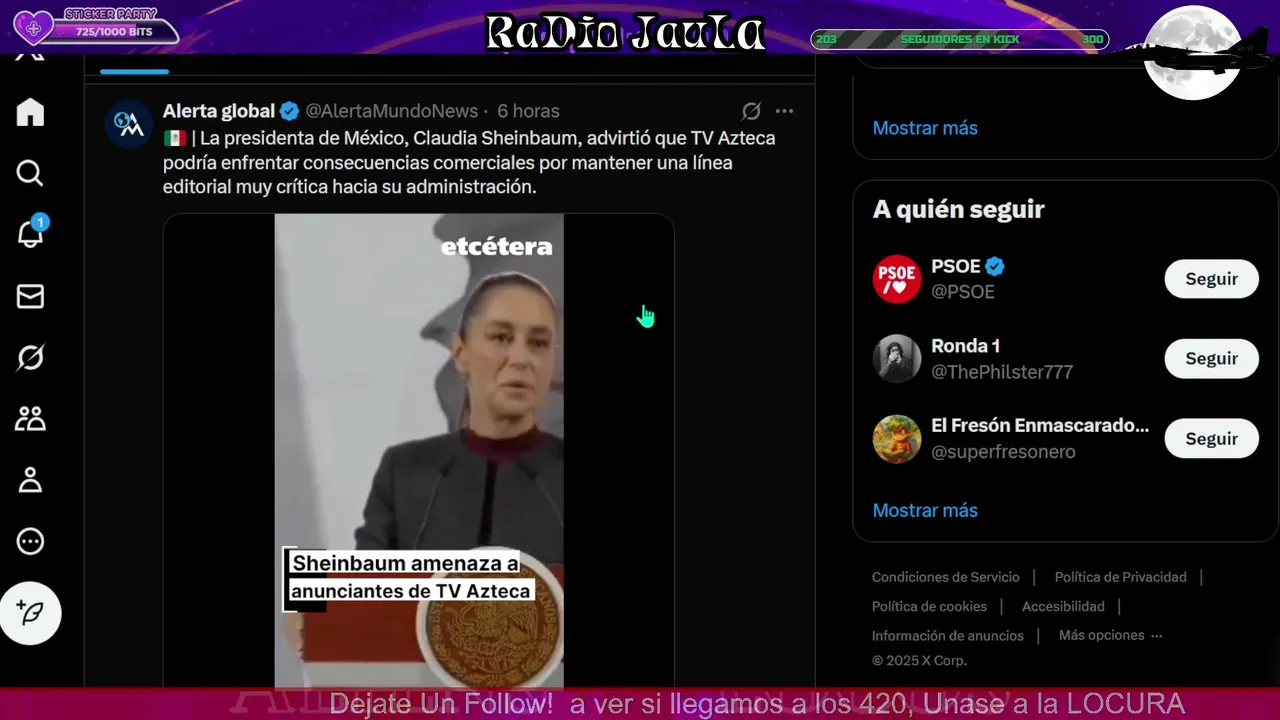Click the Ronda 1 account name
The width and height of the screenshot is (1280, 720).
pos(965,346)
